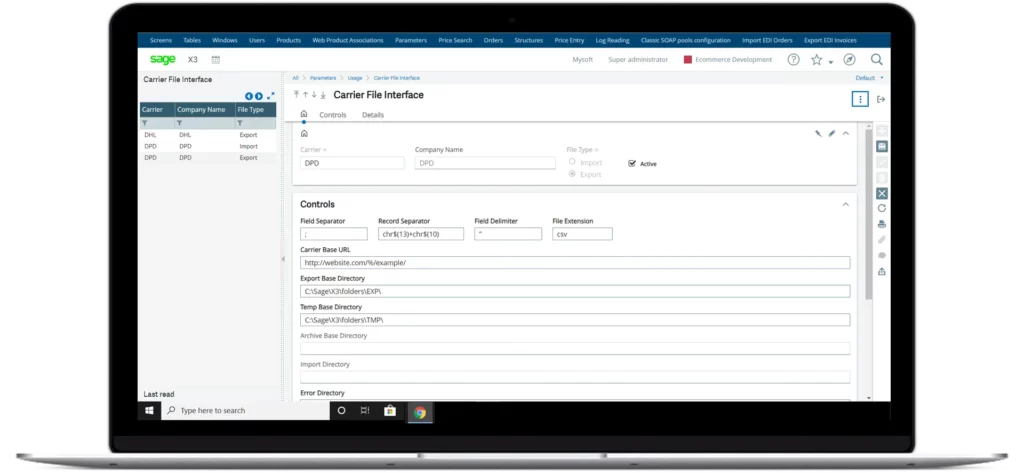
Task: Open the favorites dropdown arrow beside star
Action: coord(831,62)
